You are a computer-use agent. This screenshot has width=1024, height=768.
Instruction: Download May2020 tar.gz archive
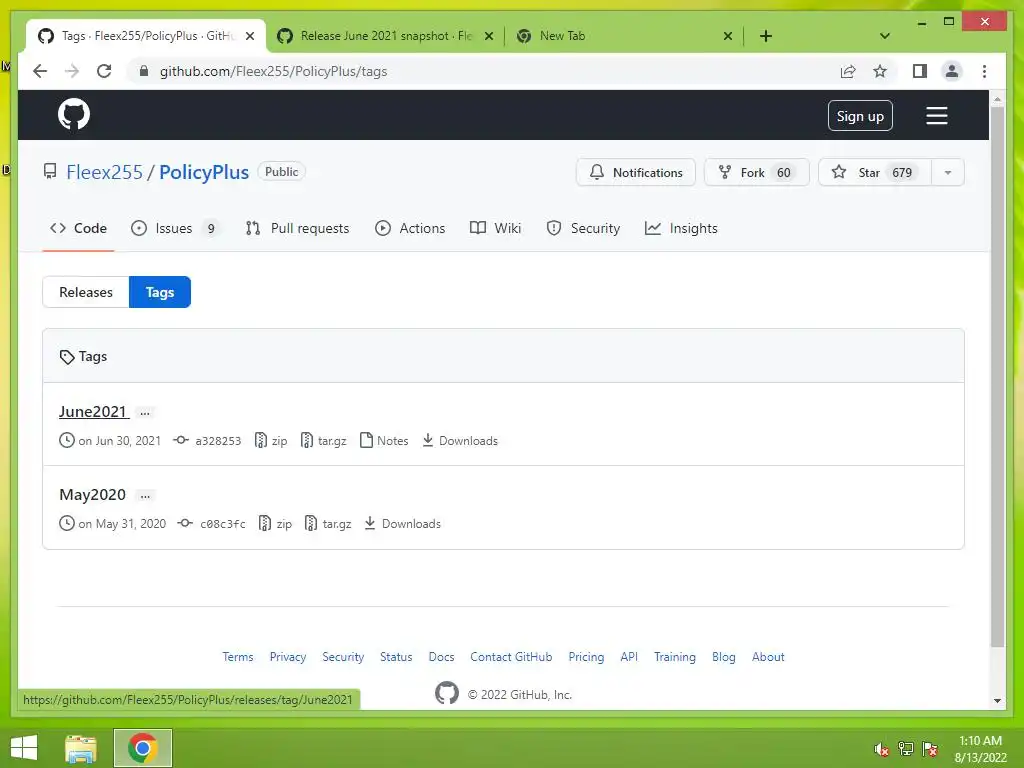(x=328, y=524)
